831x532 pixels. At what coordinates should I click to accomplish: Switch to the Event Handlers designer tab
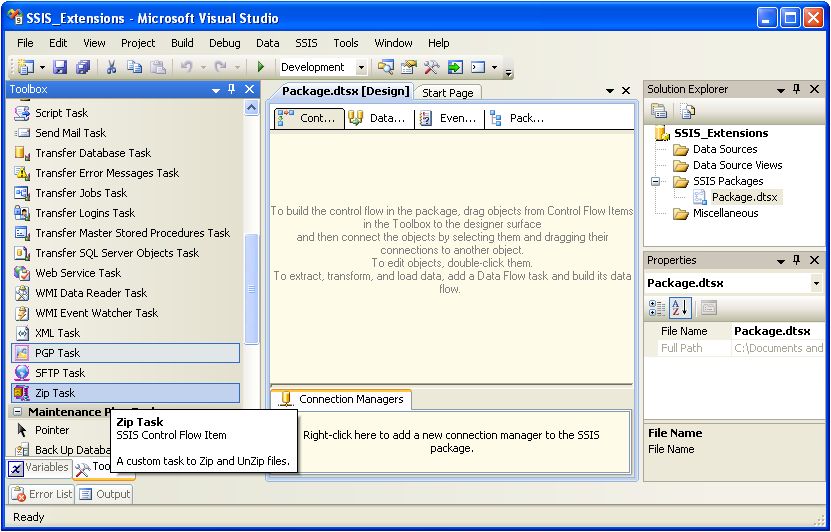click(x=449, y=119)
